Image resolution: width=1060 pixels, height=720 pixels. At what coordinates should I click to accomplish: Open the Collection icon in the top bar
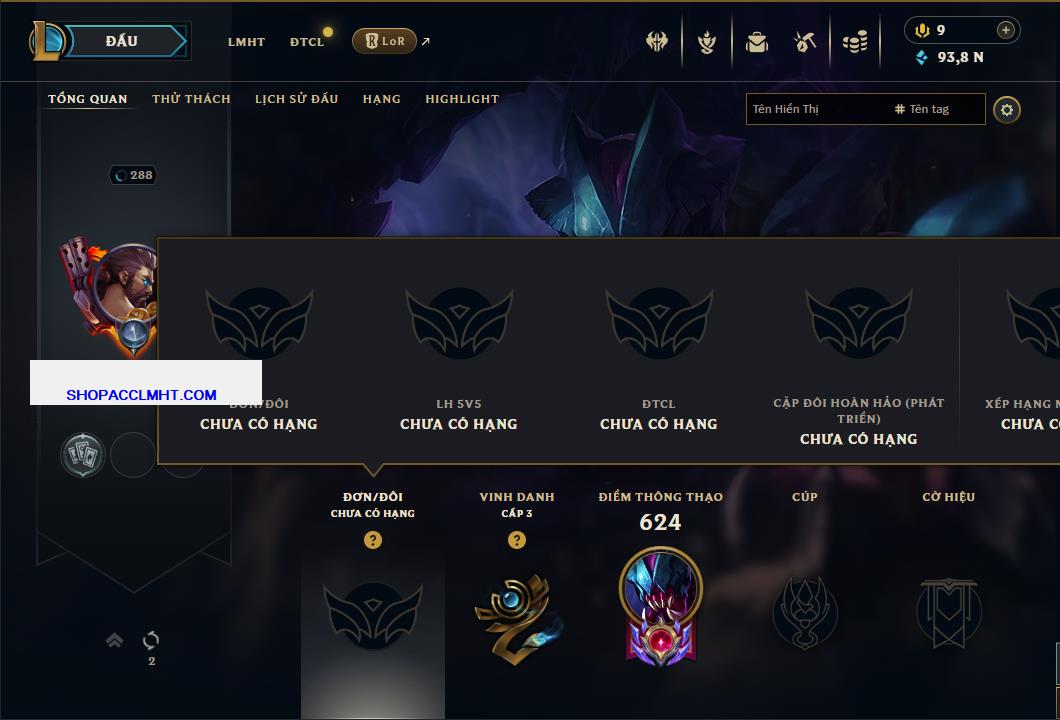tap(706, 43)
